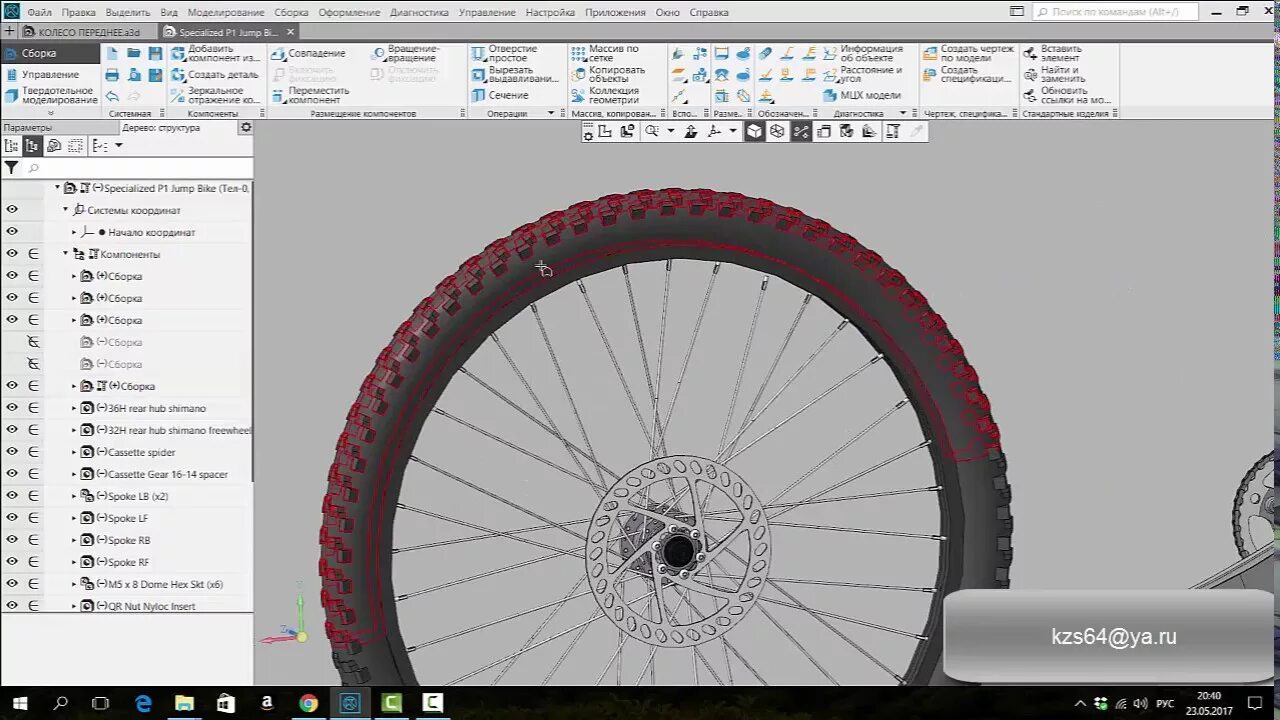Open the Операции panel dropdown arrow

pos(551,114)
